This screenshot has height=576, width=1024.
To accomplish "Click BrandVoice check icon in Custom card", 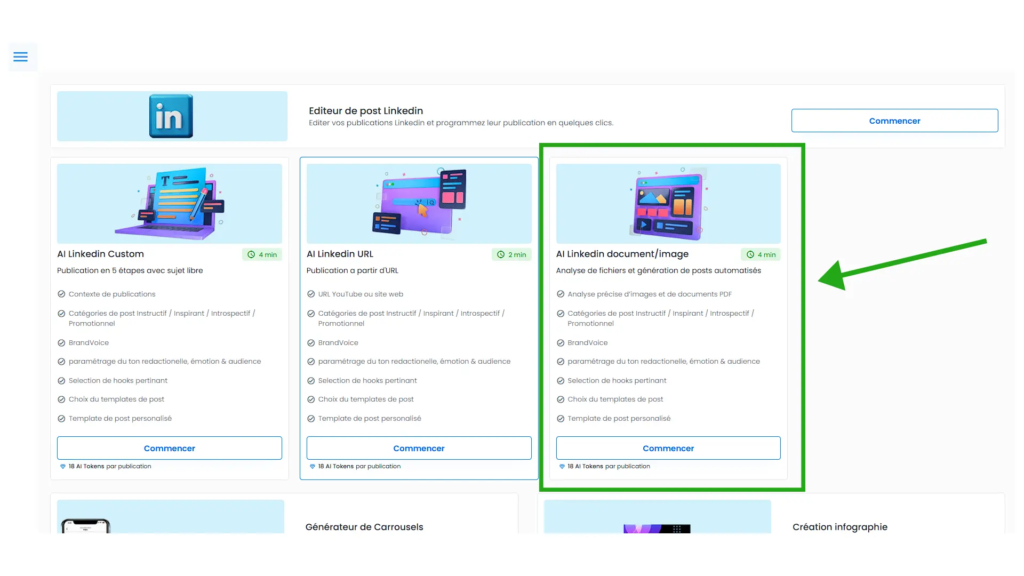I will click(x=61, y=343).
